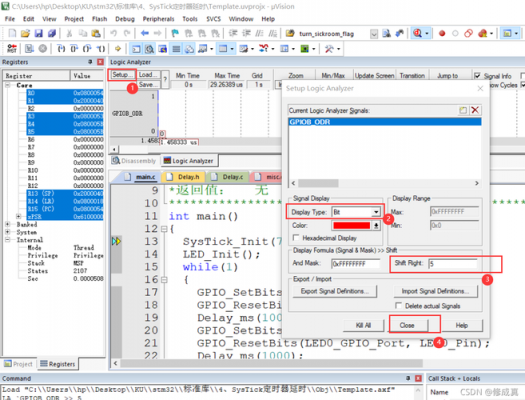Check the Delete actual Signals checkbox
This screenshot has width=525, height=400.
tap(398, 306)
